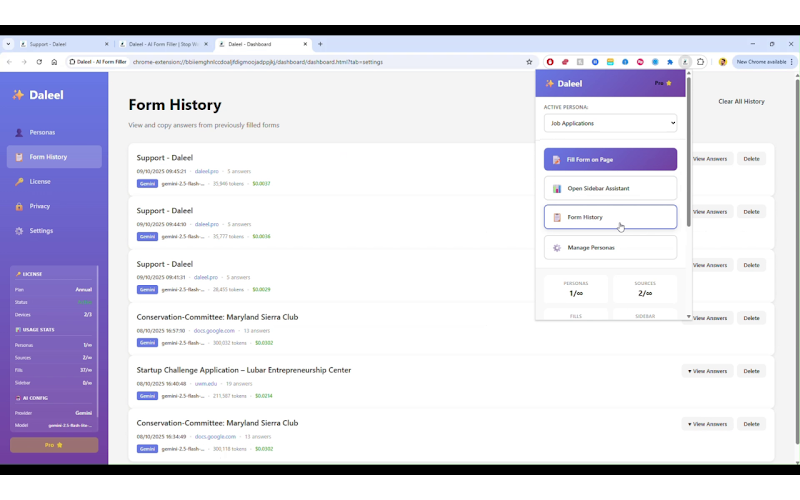
Task: Click Manage Personas in popup
Action: click(x=610, y=247)
